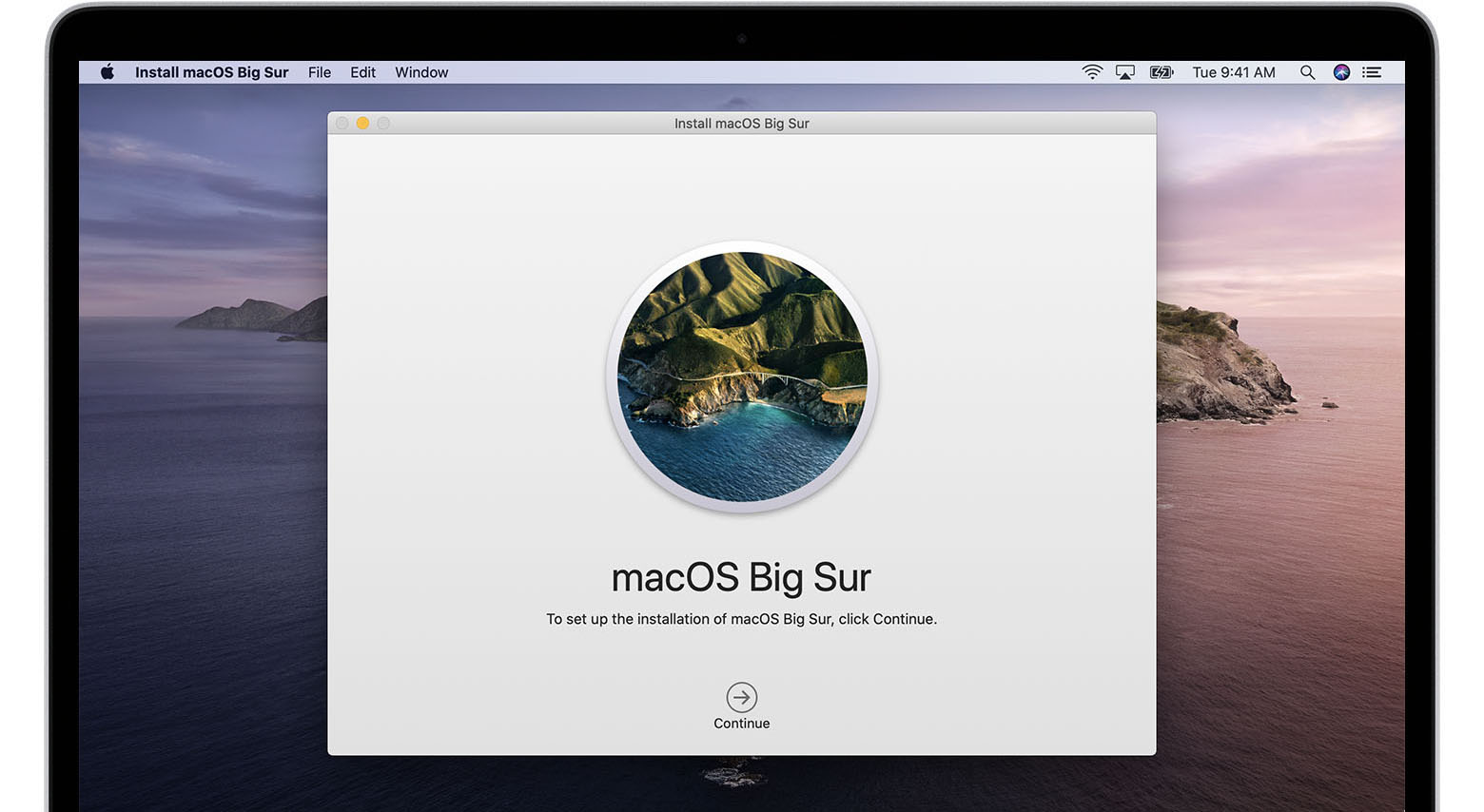Click the Wi-Fi status icon
Image resolution: width=1484 pixels, height=812 pixels.
pos(1092,72)
